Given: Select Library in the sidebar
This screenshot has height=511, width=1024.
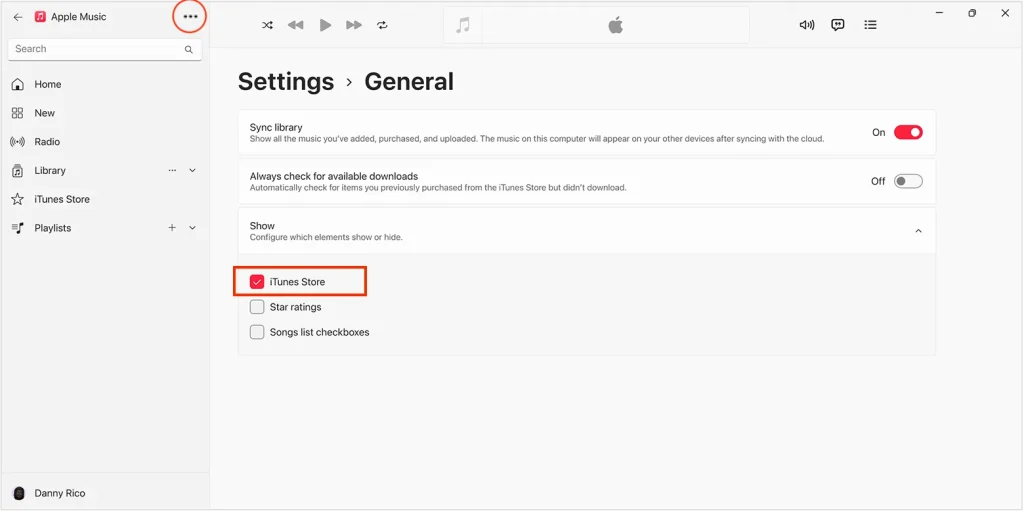Looking at the screenshot, I should [50, 171].
